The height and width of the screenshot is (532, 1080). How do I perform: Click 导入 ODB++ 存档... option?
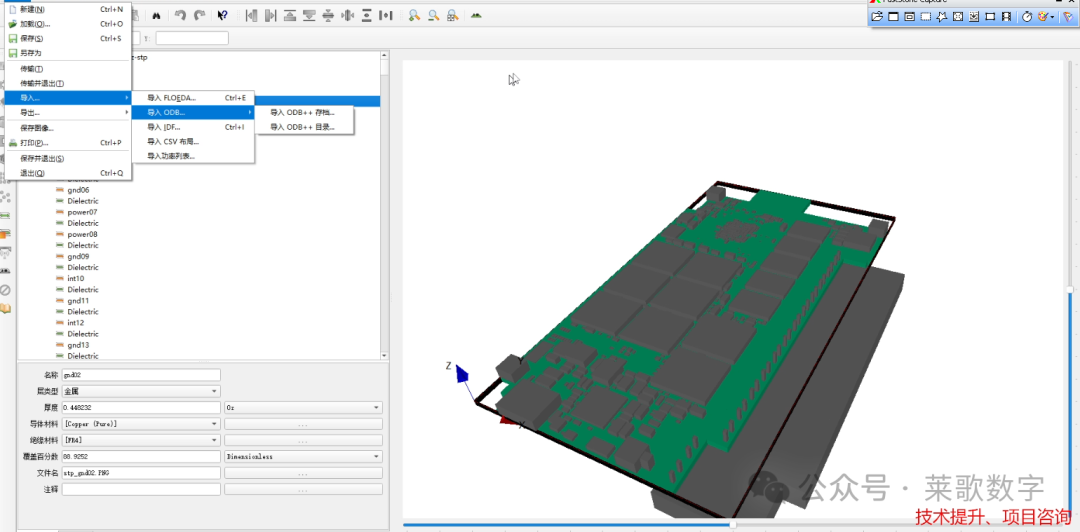point(304,112)
